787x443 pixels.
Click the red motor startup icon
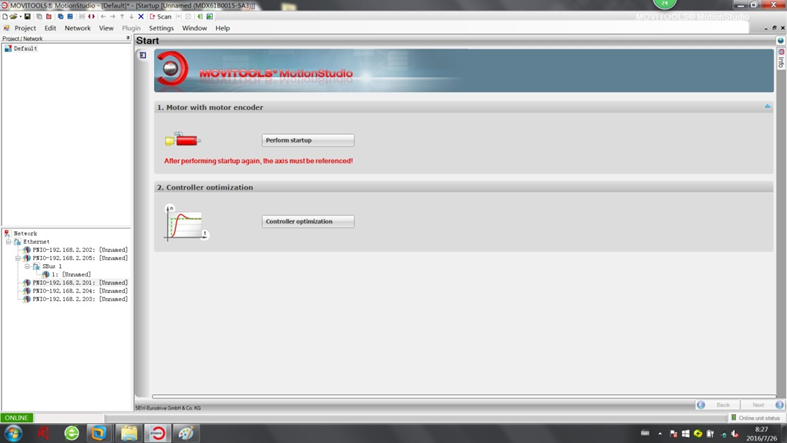[184, 141]
